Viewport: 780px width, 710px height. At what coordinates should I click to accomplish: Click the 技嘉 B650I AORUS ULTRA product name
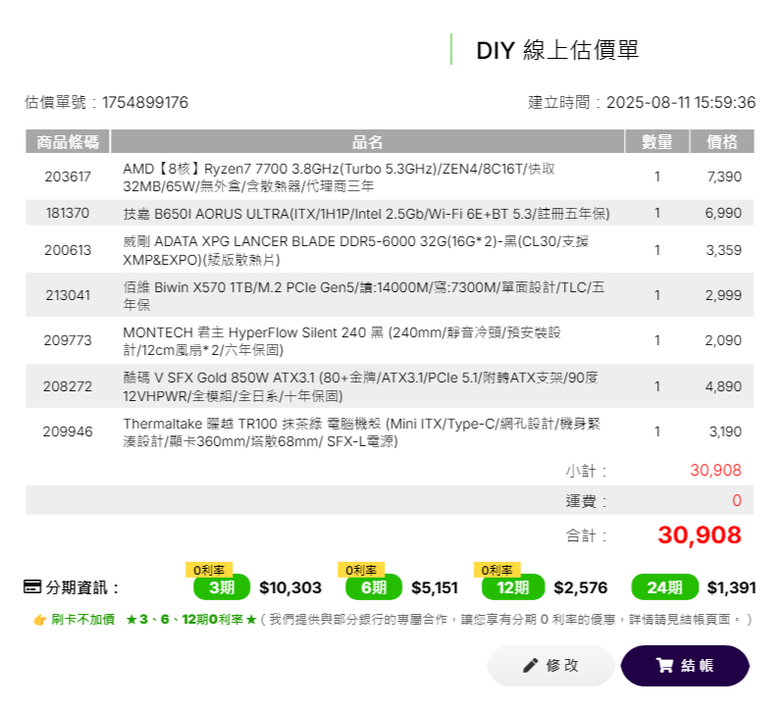(x=367, y=213)
